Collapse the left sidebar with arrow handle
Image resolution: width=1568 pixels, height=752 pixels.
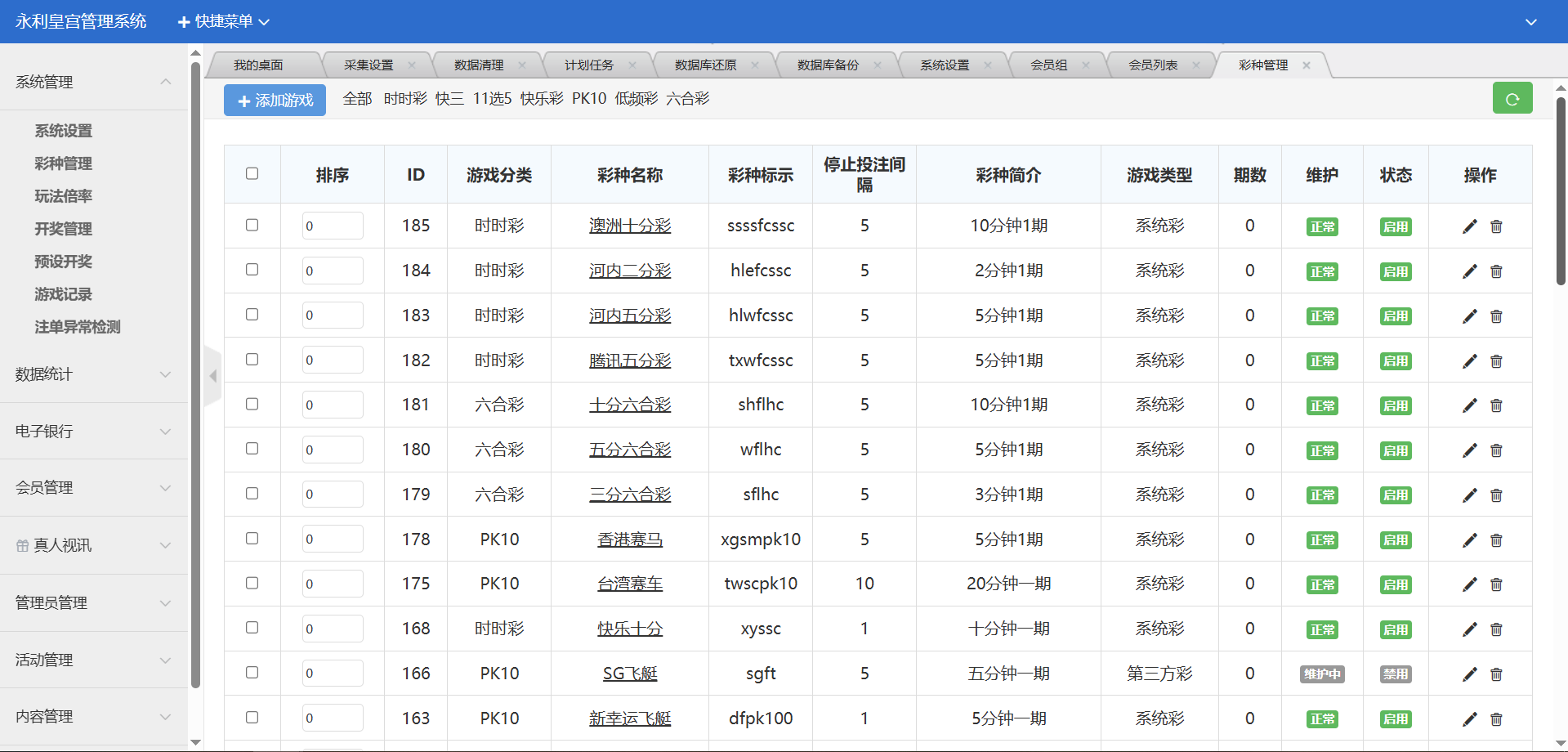tap(212, 376)
